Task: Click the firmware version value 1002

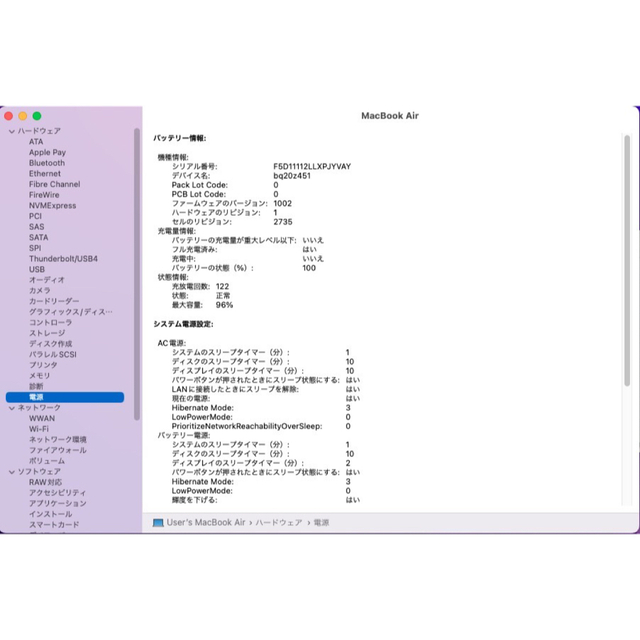Action: pyautogui.click(x=282, y=203)
